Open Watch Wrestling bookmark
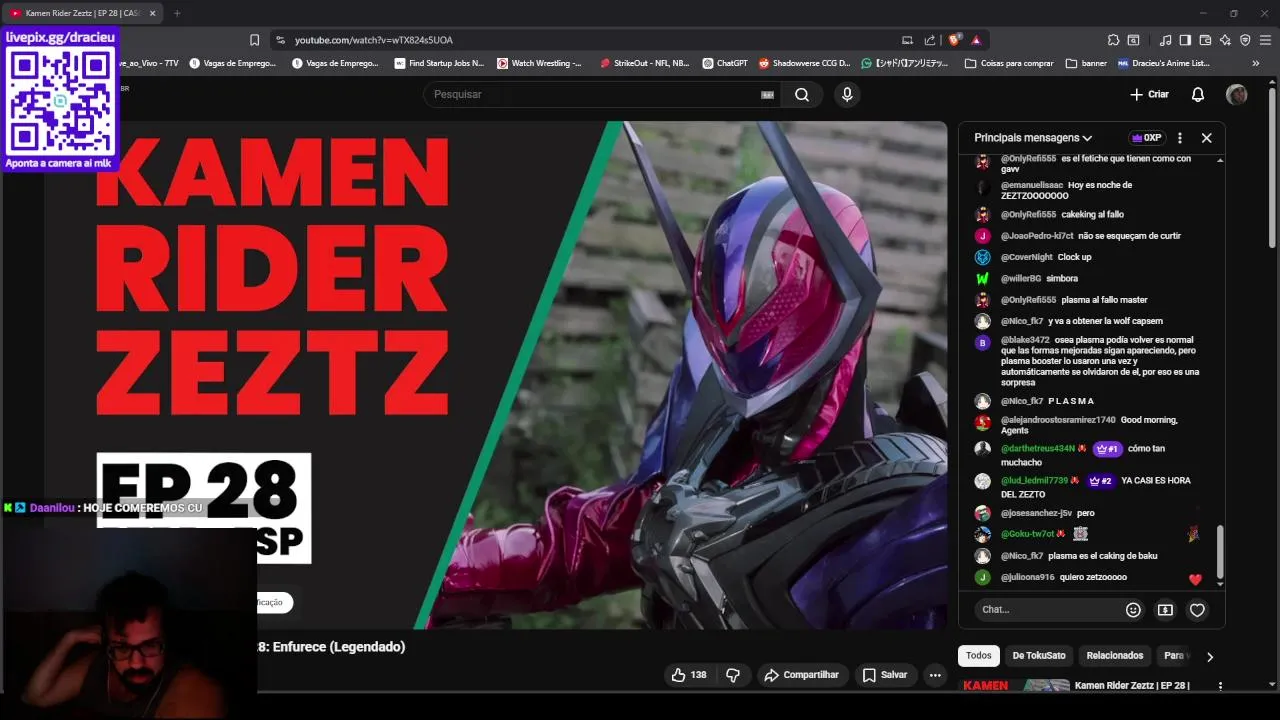 coord(539,63)
